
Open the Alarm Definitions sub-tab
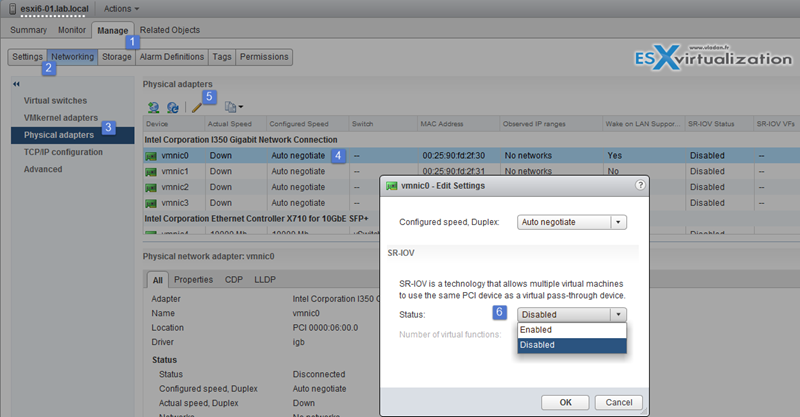coord(172,57)
